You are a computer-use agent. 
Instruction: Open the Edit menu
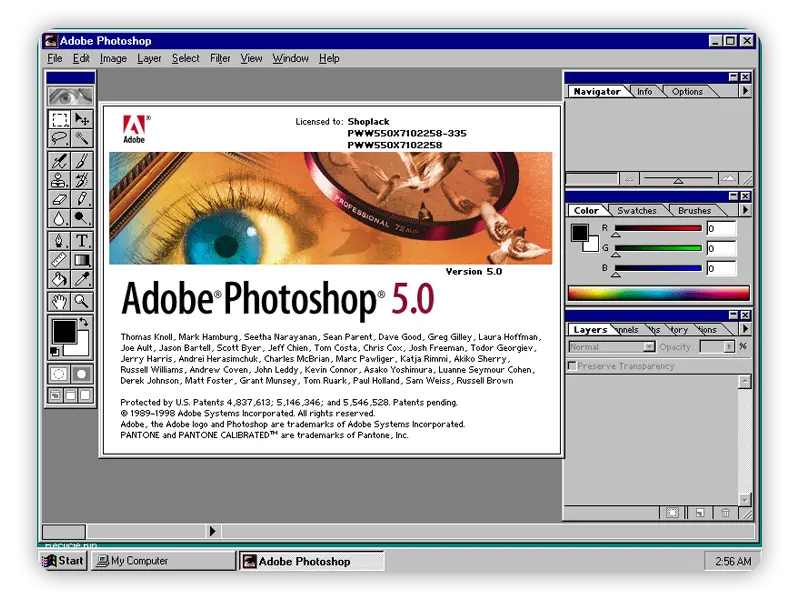click(x=81, y=58)
